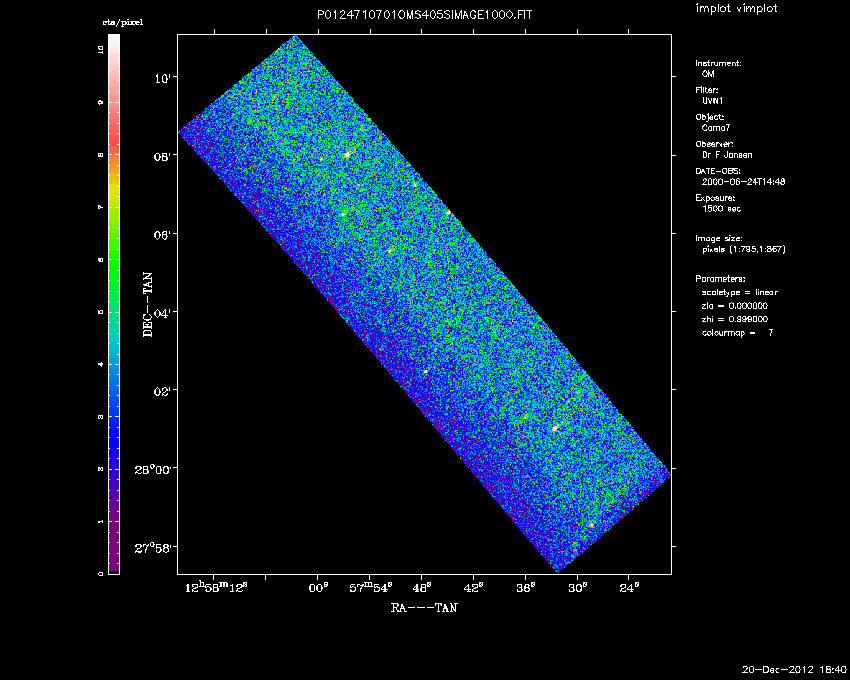Click the "Image size:" label

(x=719, y=239)
